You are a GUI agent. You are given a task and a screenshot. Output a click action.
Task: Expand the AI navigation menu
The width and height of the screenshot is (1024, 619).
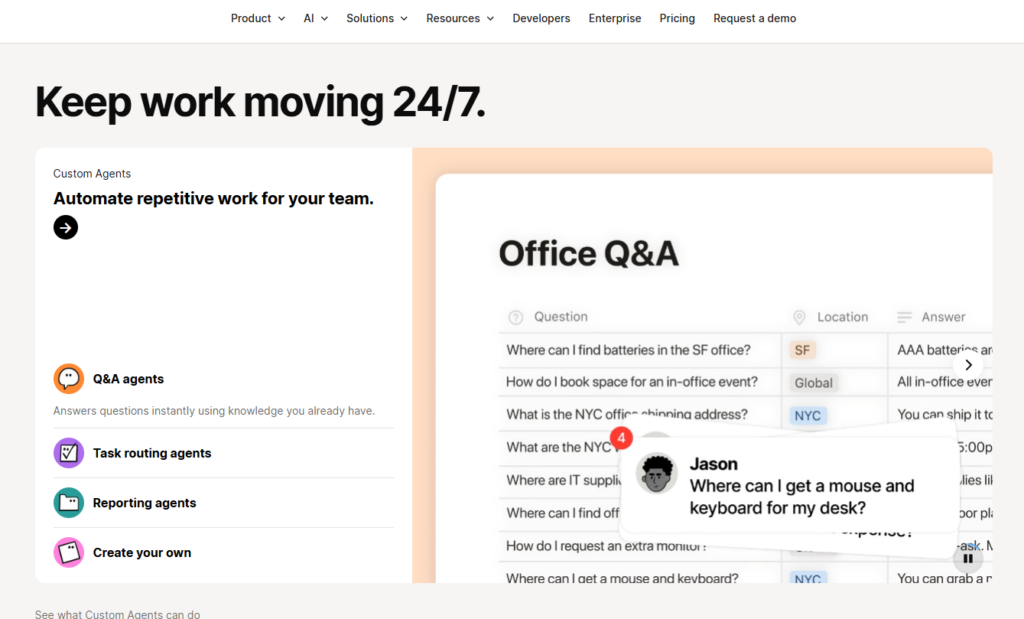(315, 18)
